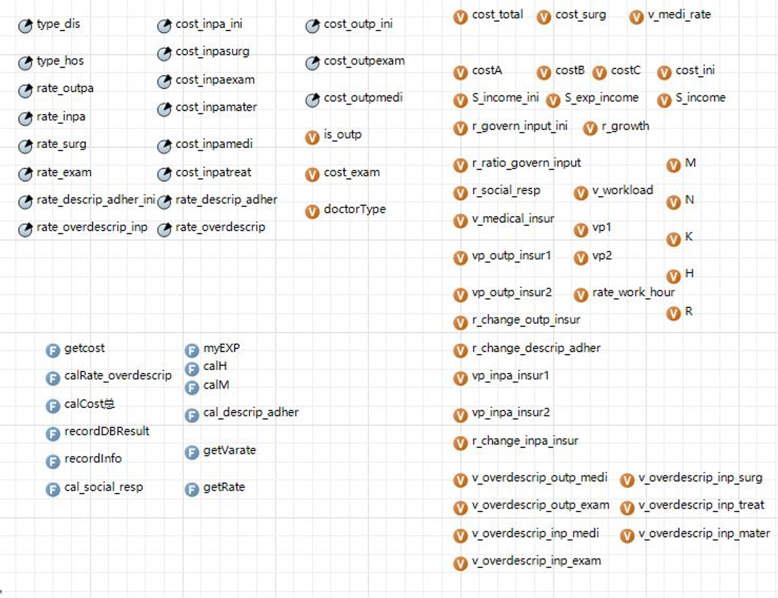This screenshot has height=598, width=778.
Task: Click the recordDBResult function icon
Action: (53, 432)
